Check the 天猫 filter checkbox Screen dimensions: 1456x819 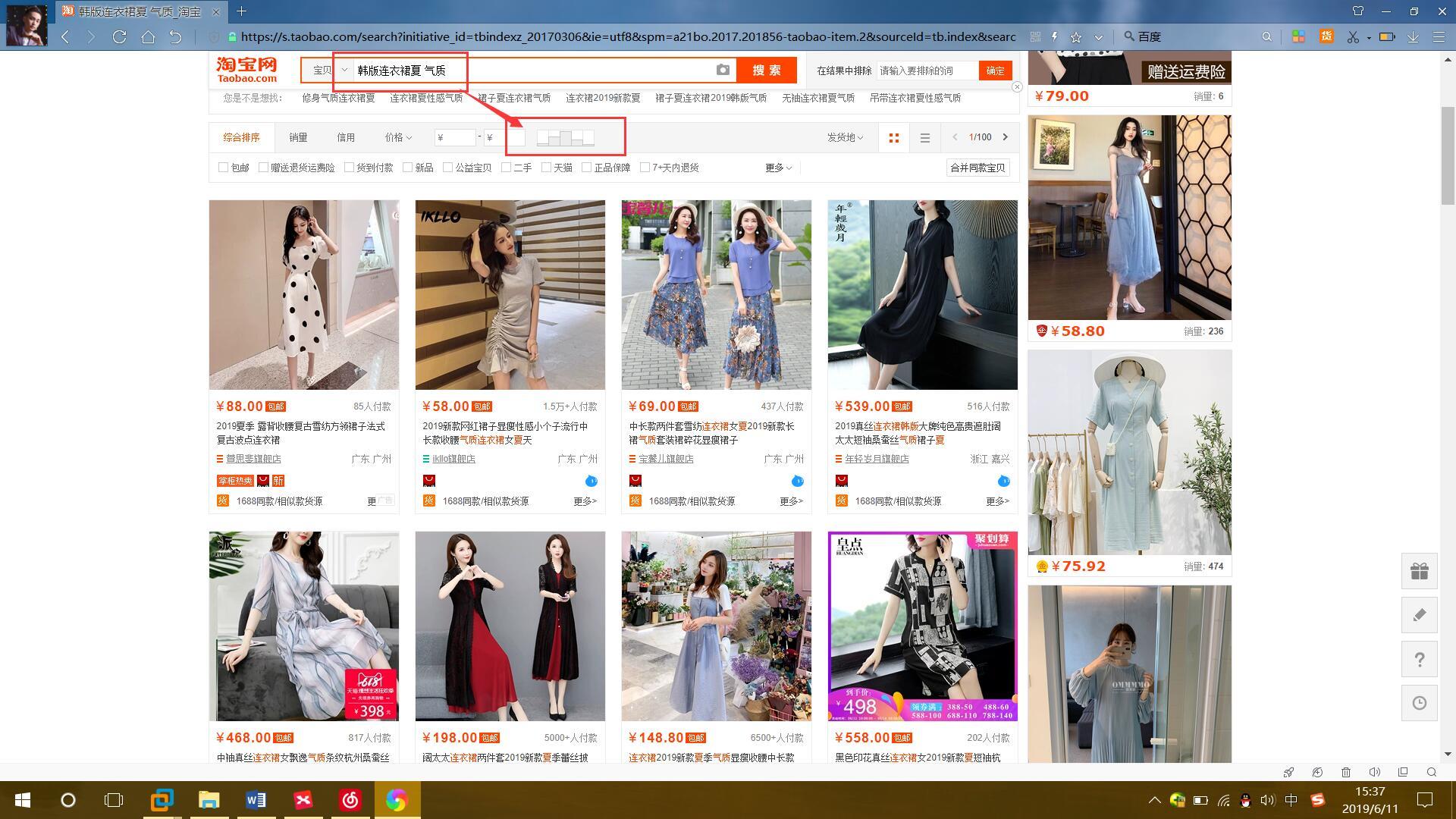[x=546, y=168]
